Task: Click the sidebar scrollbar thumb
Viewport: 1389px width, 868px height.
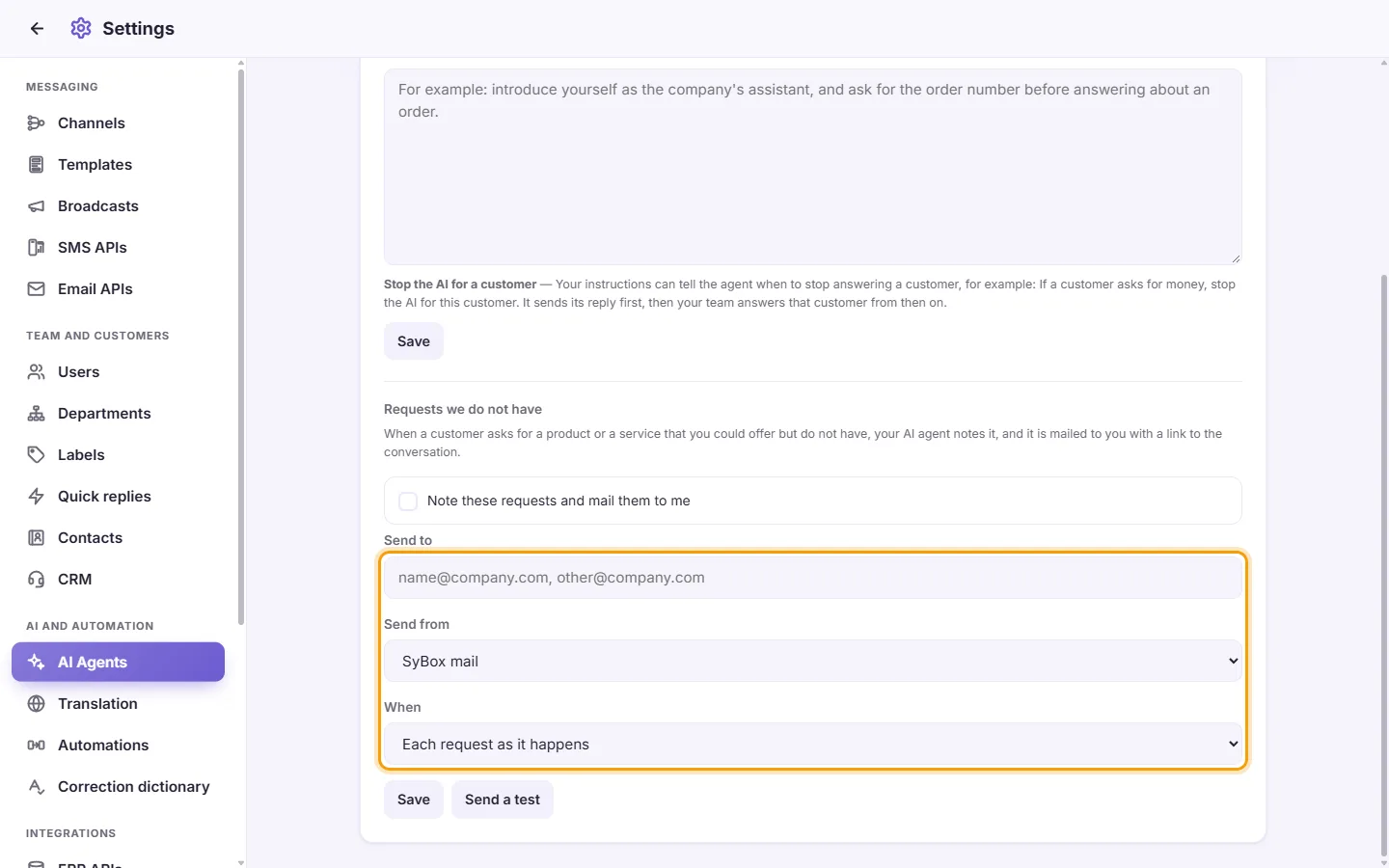Action: tap(241, 347)
